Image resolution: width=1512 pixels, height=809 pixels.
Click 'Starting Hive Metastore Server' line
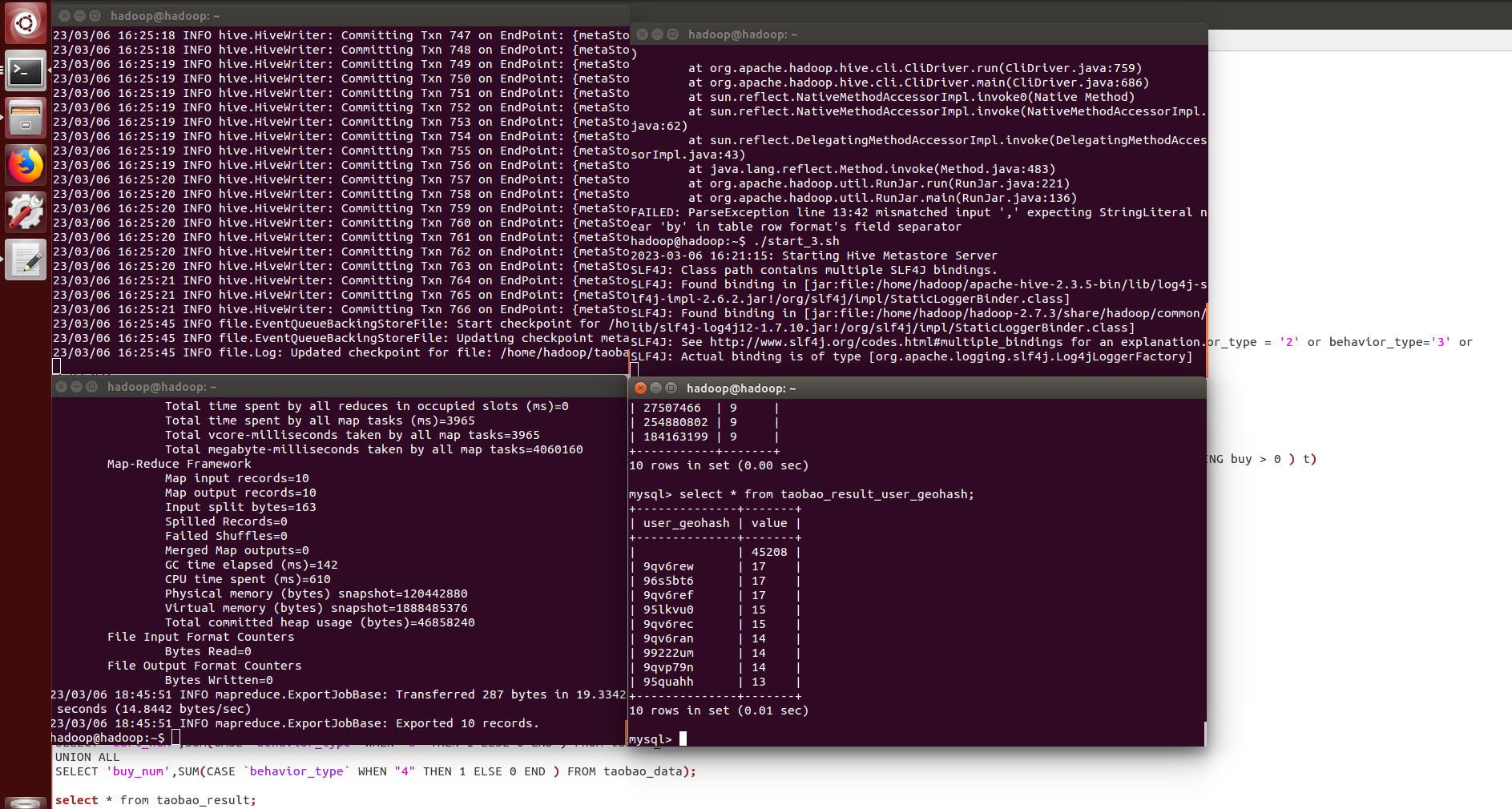[x=814, y=256]
